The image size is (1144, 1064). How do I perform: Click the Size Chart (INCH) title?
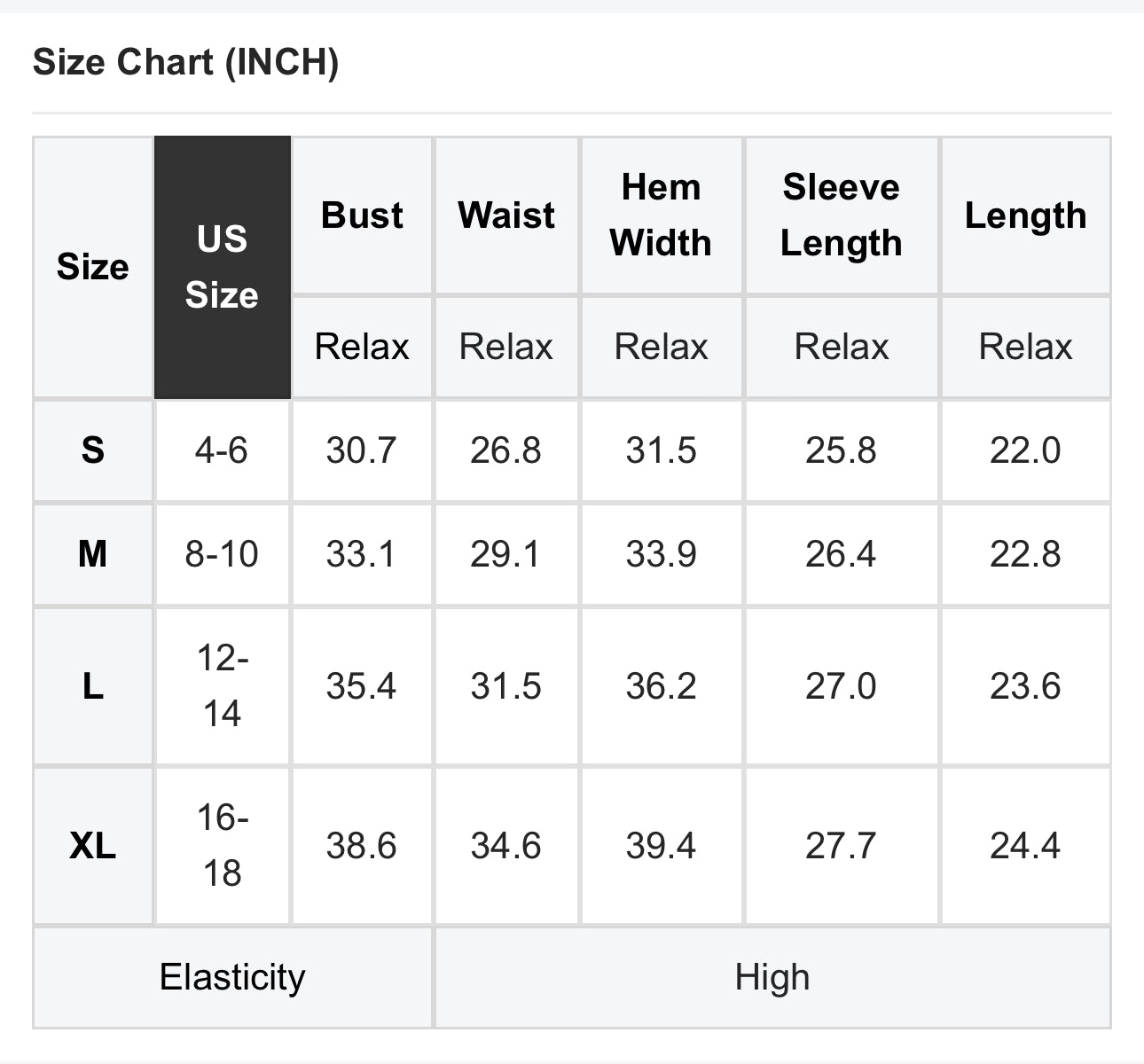coord(185,63)
